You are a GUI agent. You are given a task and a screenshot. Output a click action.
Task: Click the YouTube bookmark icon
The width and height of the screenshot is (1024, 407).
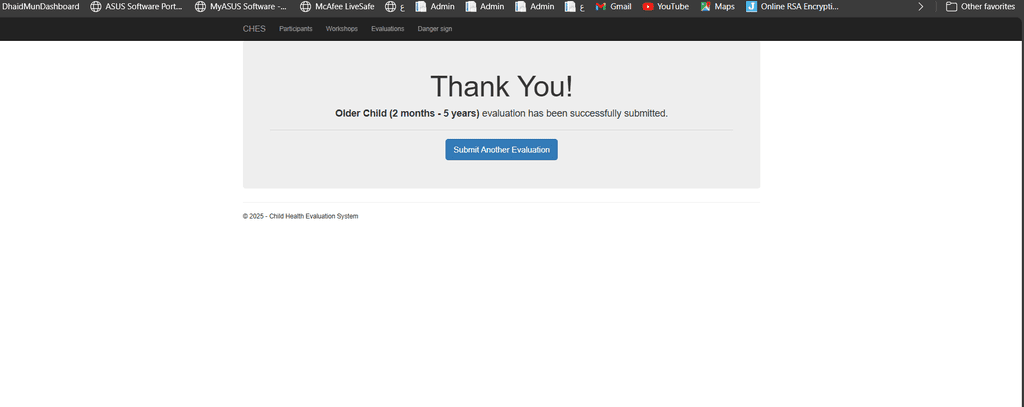(x=648, y=7)
